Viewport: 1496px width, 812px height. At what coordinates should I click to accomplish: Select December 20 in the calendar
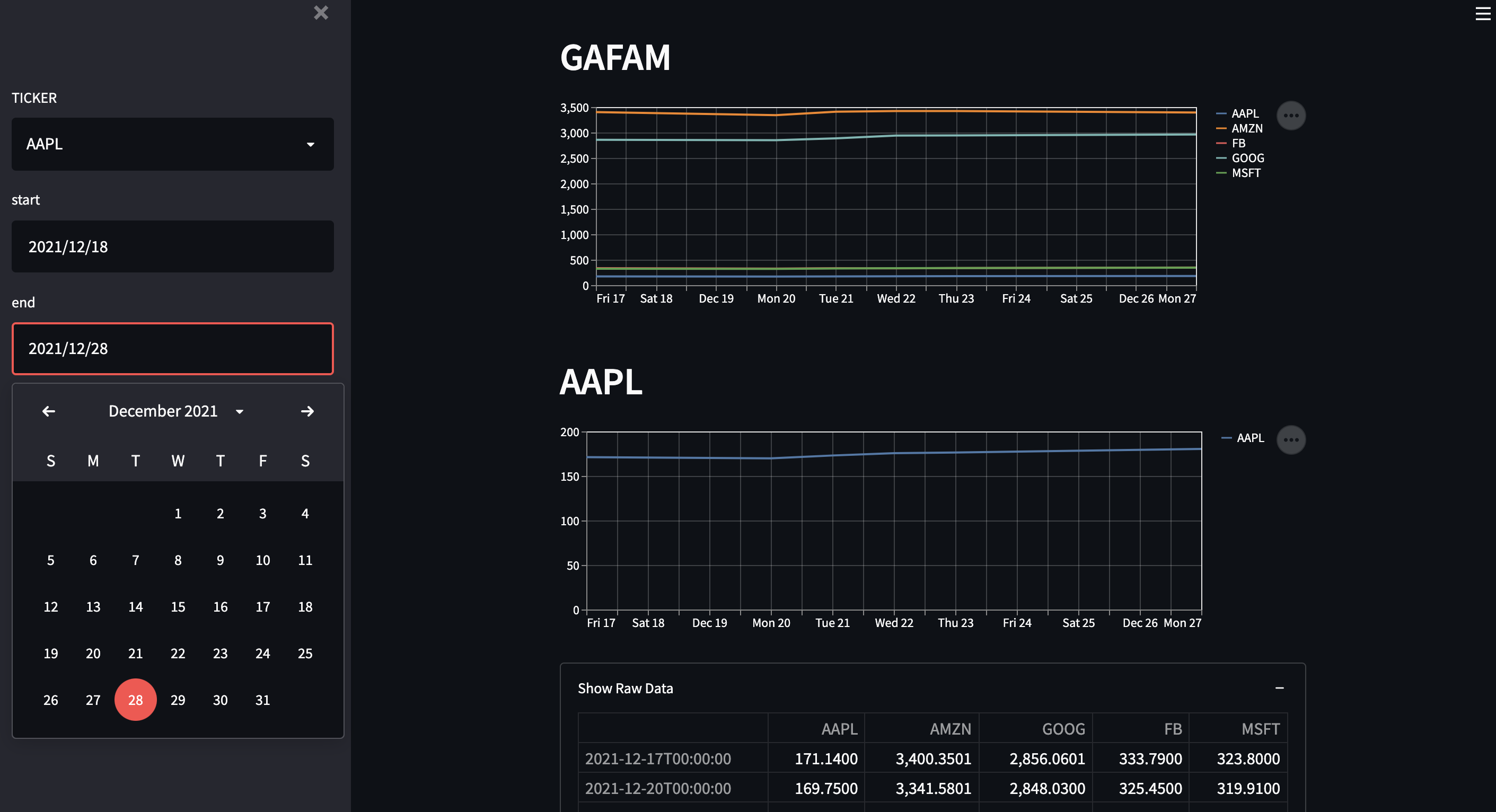93,654
